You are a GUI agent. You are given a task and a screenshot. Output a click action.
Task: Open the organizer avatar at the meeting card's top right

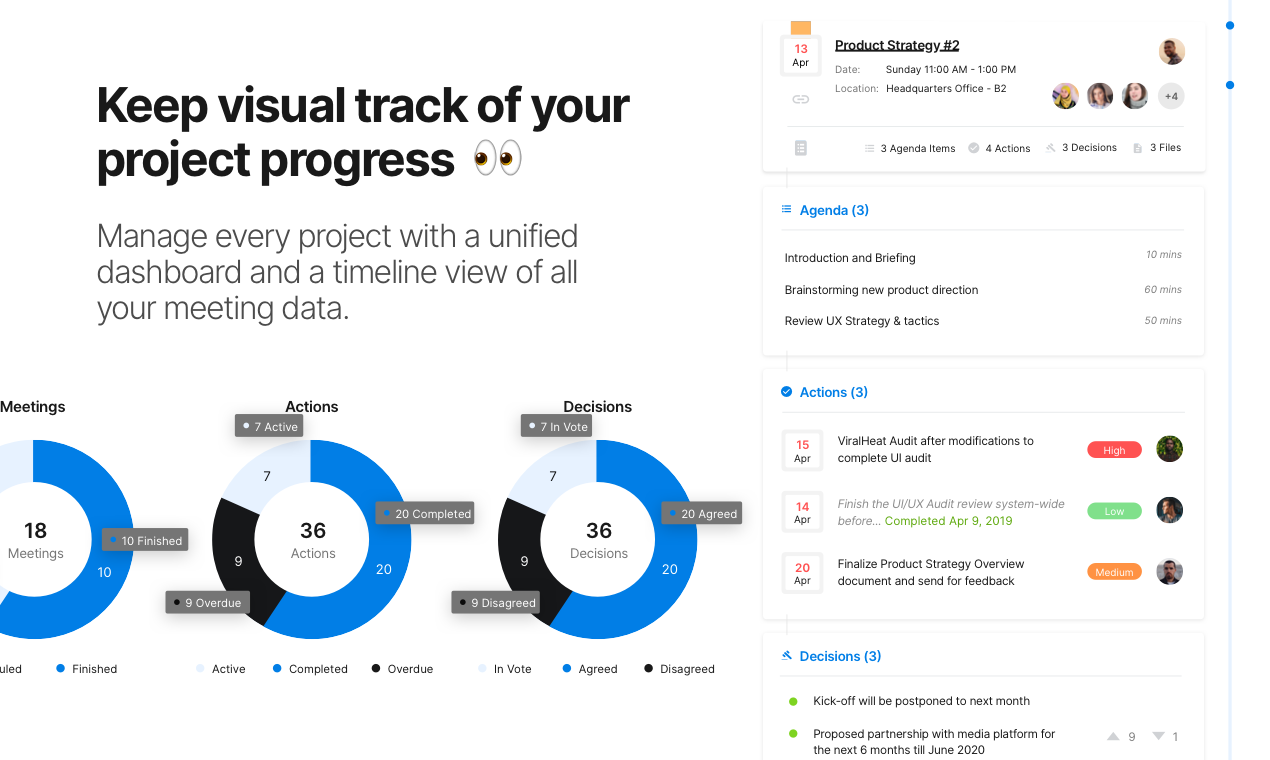(1172, 52)
